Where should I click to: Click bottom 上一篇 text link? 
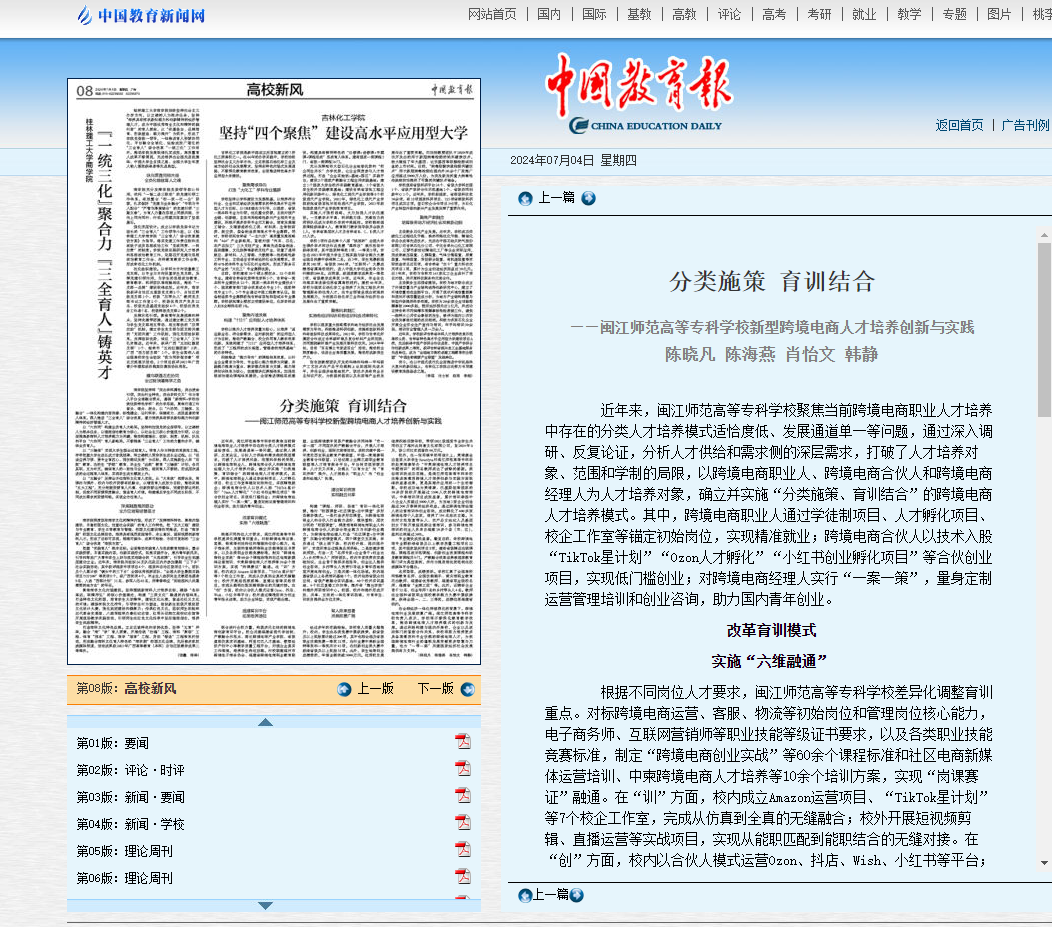(x=550, y=894)
